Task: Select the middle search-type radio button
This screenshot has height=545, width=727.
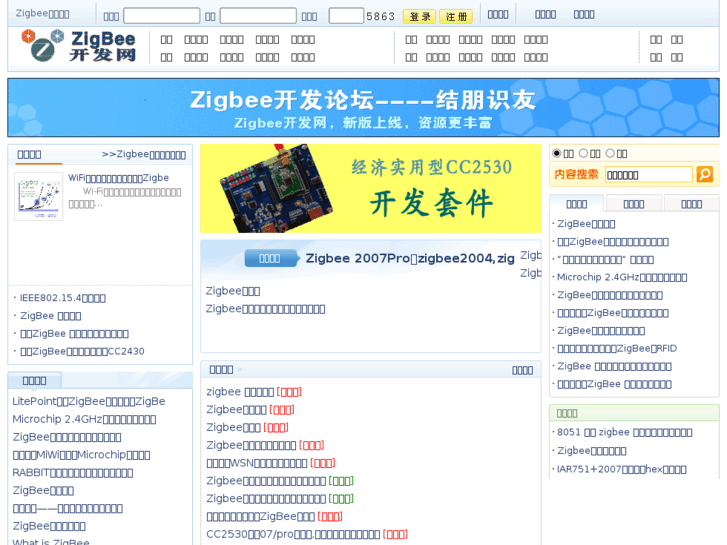Action: (x=584, y=153)
